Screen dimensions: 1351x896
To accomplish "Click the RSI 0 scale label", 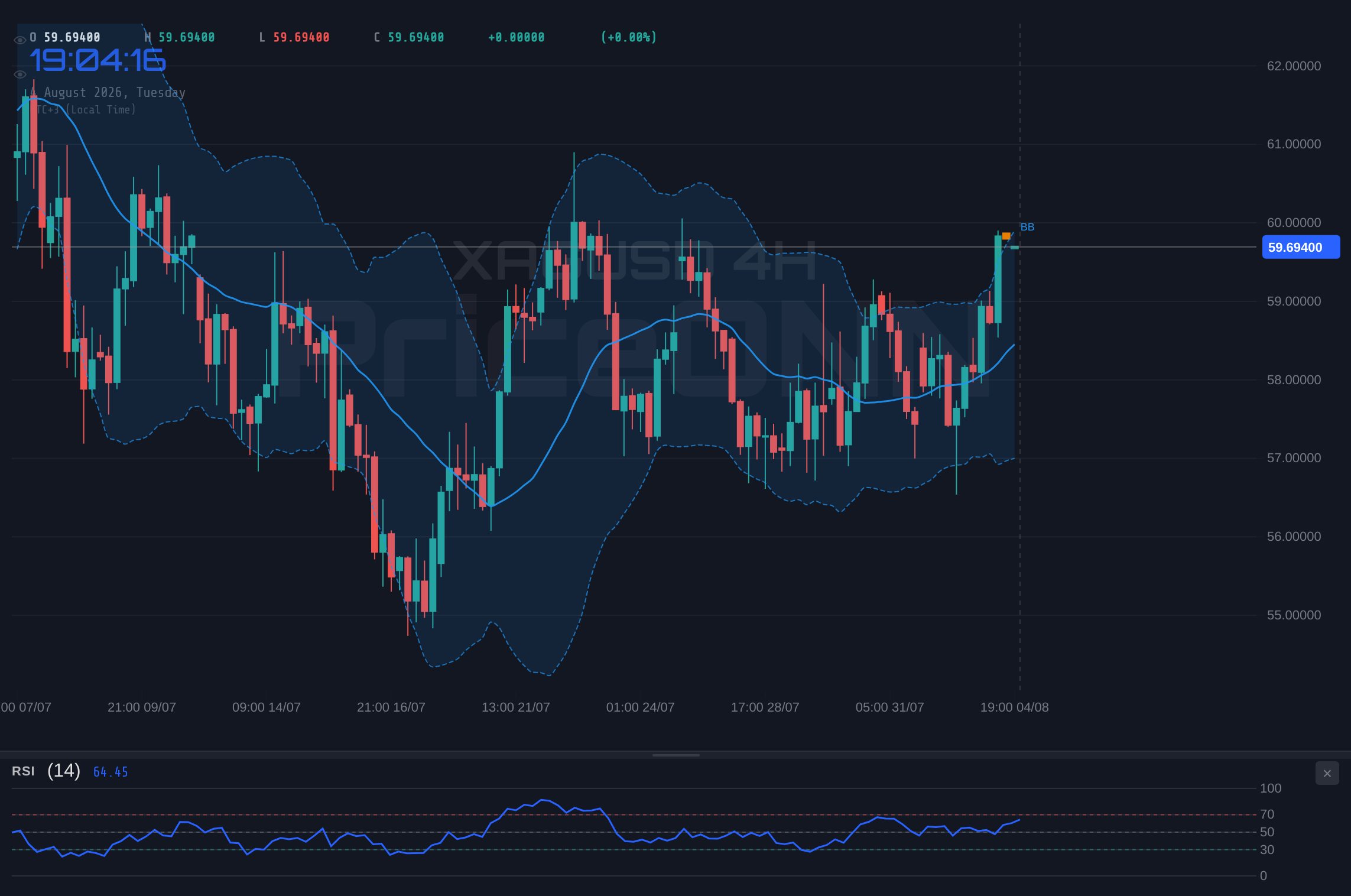I will (1264, 876).
